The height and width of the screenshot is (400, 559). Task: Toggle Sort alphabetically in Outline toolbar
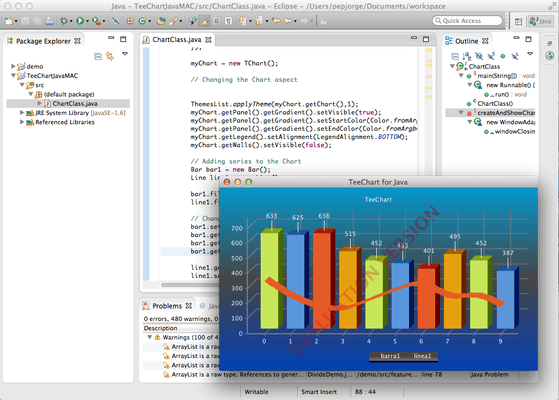pyautogui.click(x=467, y=56)
